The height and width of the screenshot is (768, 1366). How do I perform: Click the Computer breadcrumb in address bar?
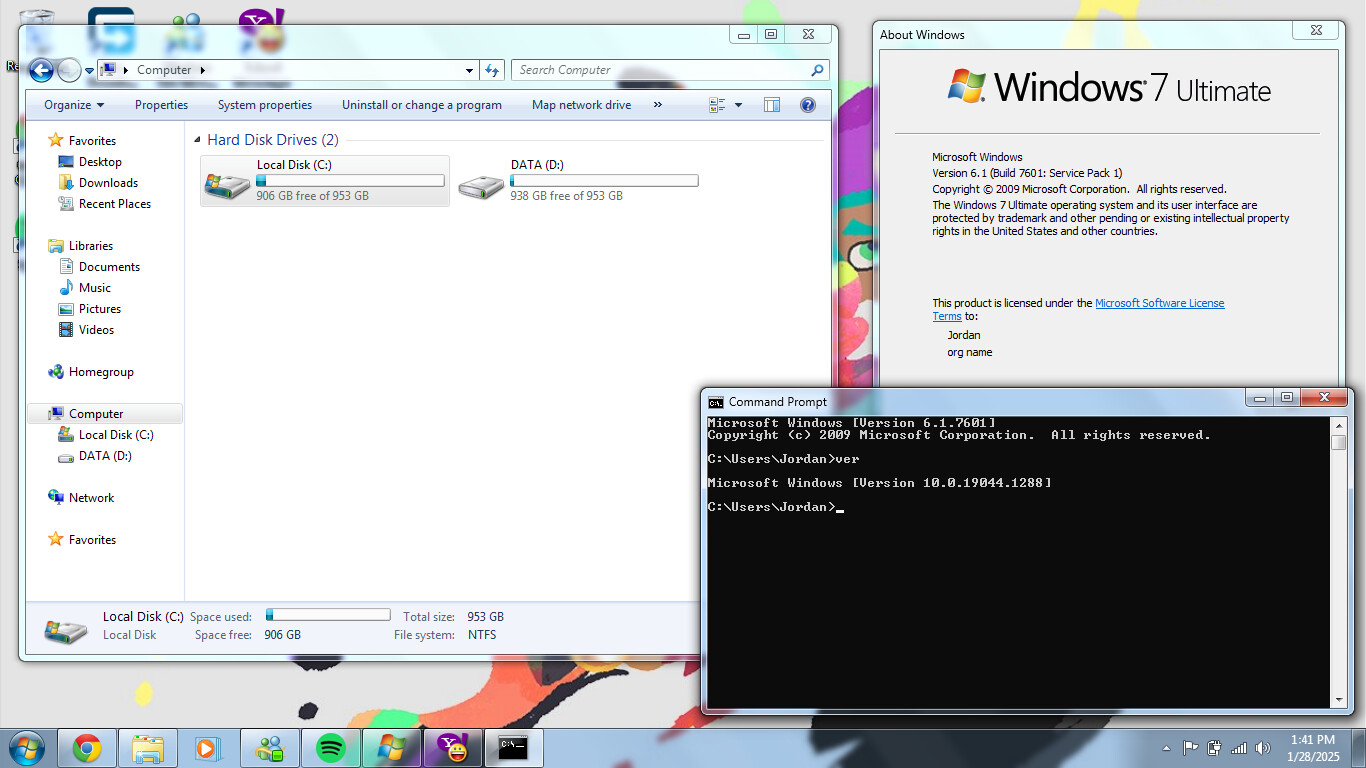tap(164, 70)
